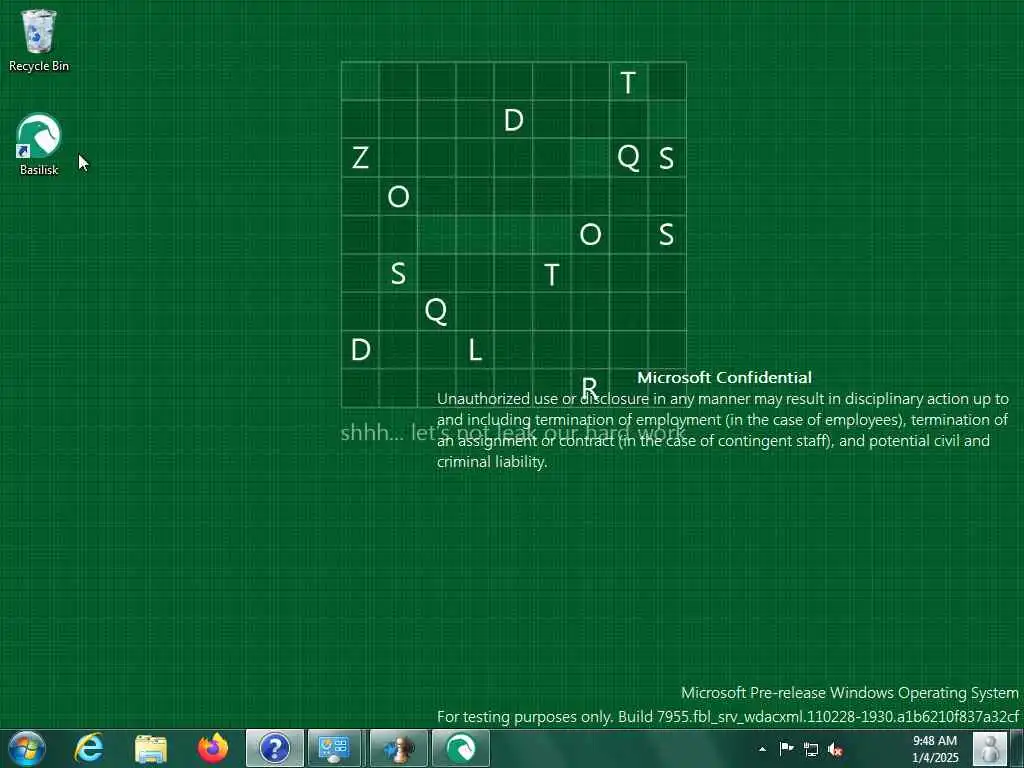The height and width of the screenshot is (768, 1024).
Task: Click the L tile in the letter grid
Action: click(x=475, y=350)
